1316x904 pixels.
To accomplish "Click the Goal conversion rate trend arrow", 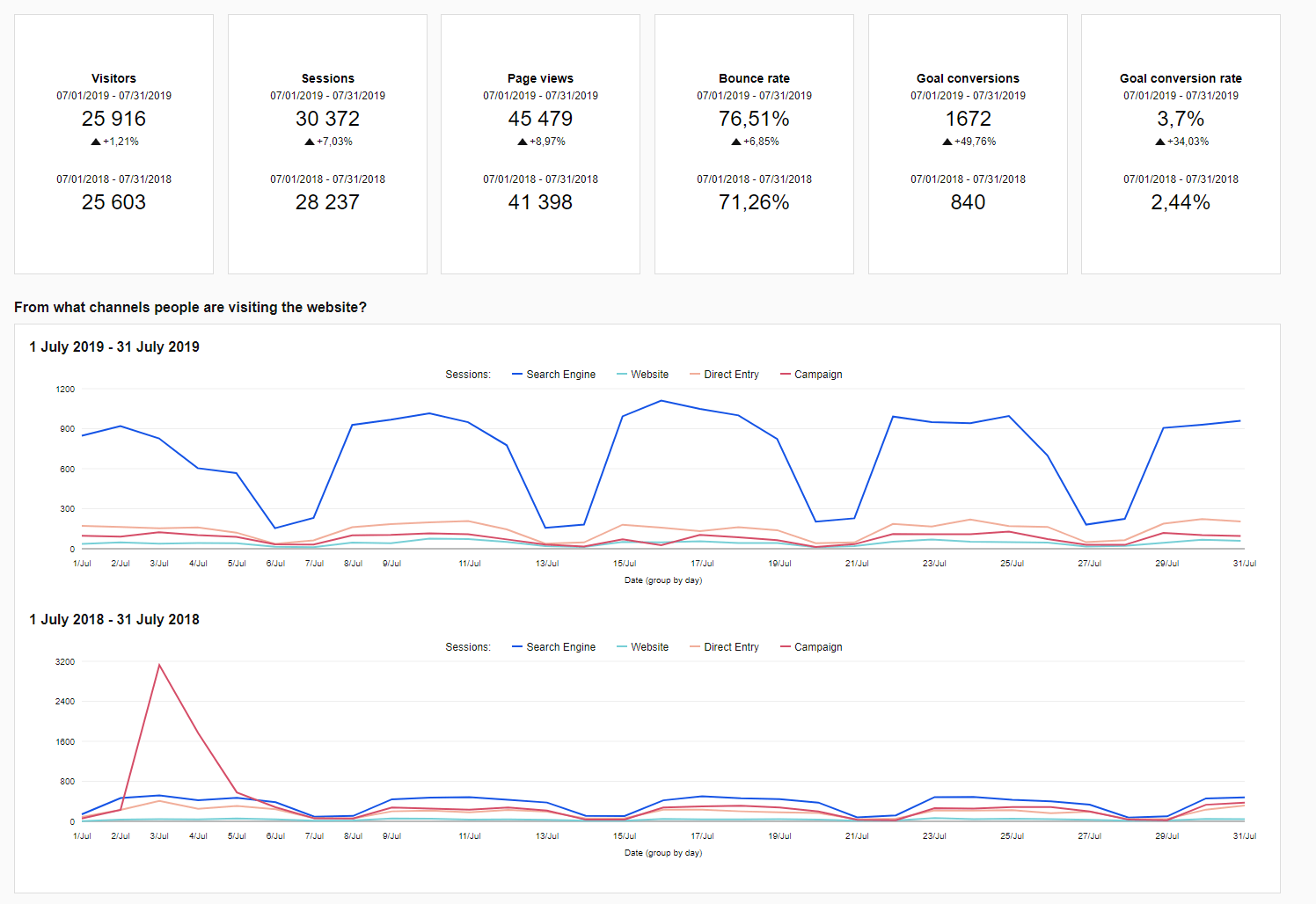I will coord(1160,142).
